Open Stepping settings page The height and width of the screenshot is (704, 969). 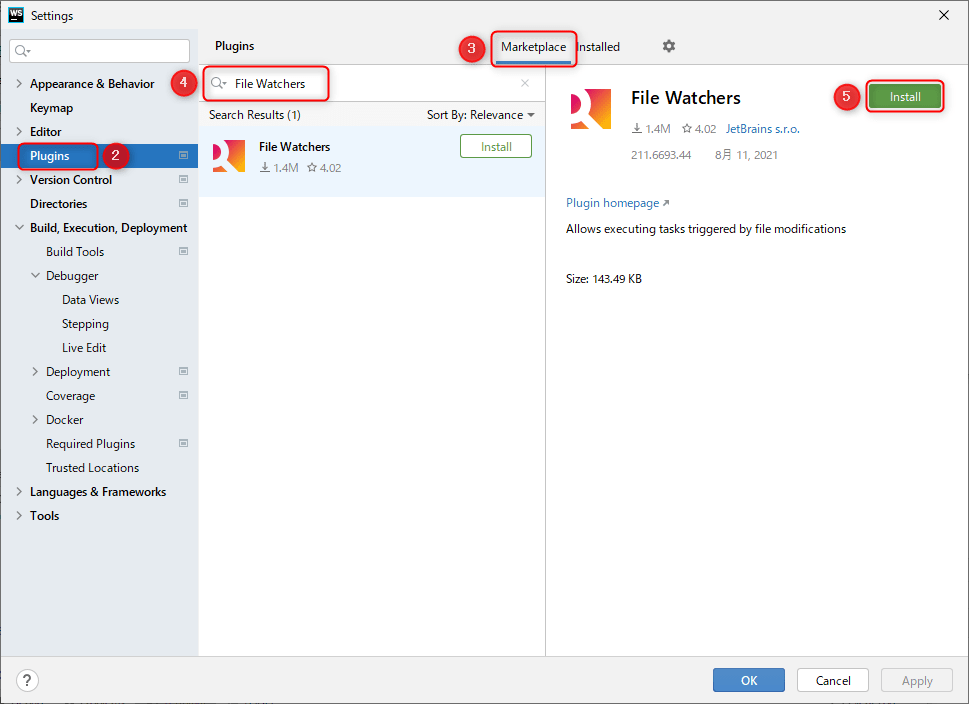point(85,324)
